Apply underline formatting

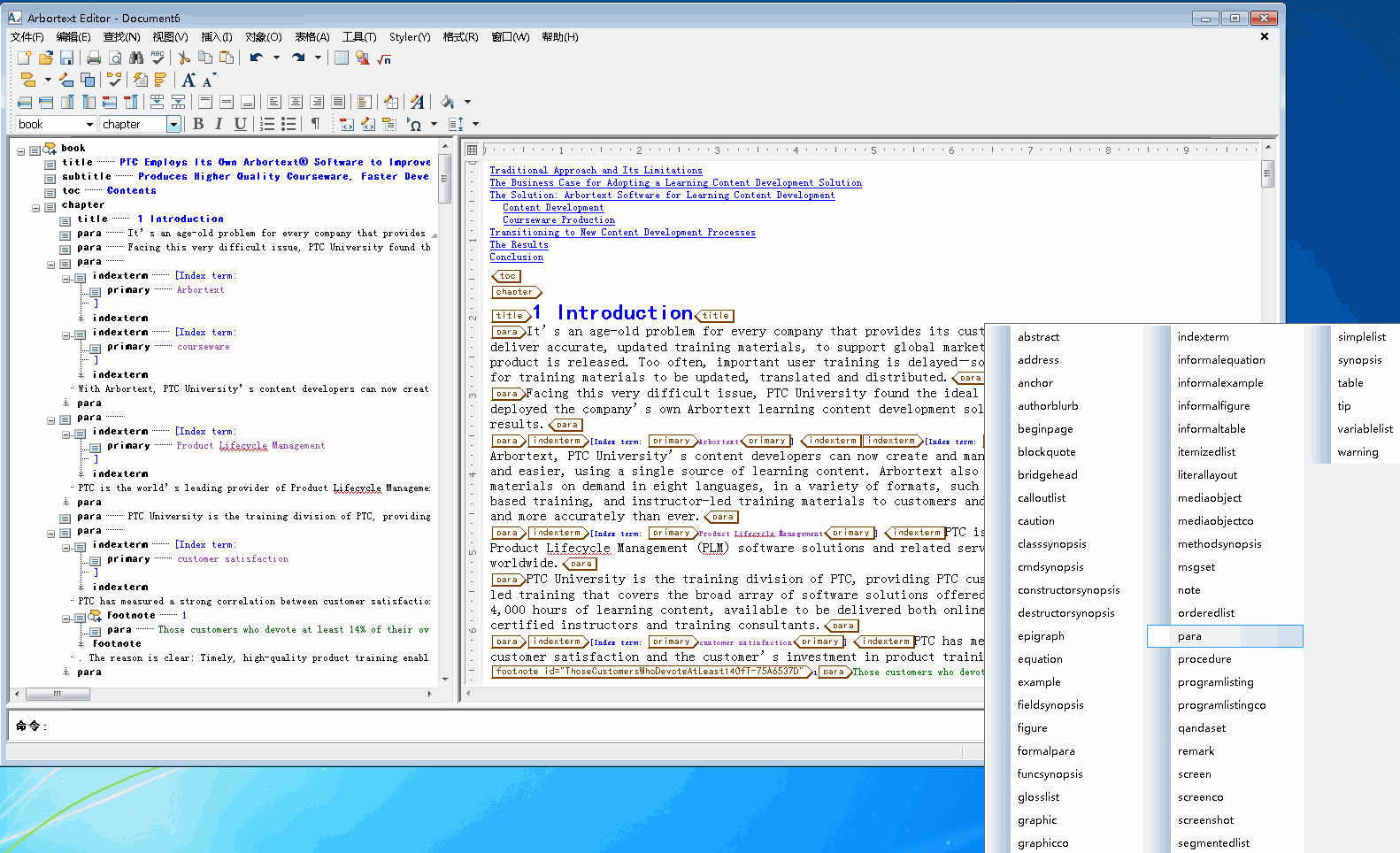click(240, 124)
